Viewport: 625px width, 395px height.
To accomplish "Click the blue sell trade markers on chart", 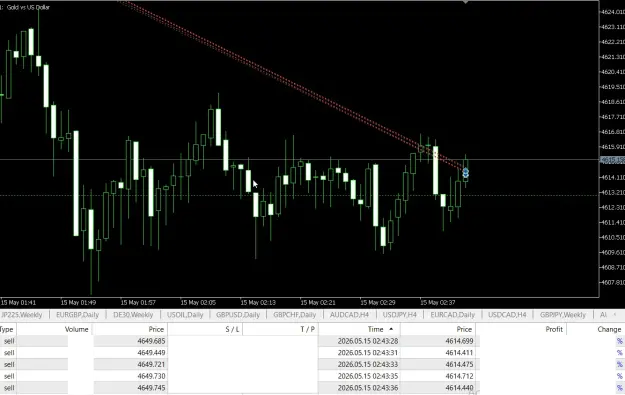I will [465, 173].
